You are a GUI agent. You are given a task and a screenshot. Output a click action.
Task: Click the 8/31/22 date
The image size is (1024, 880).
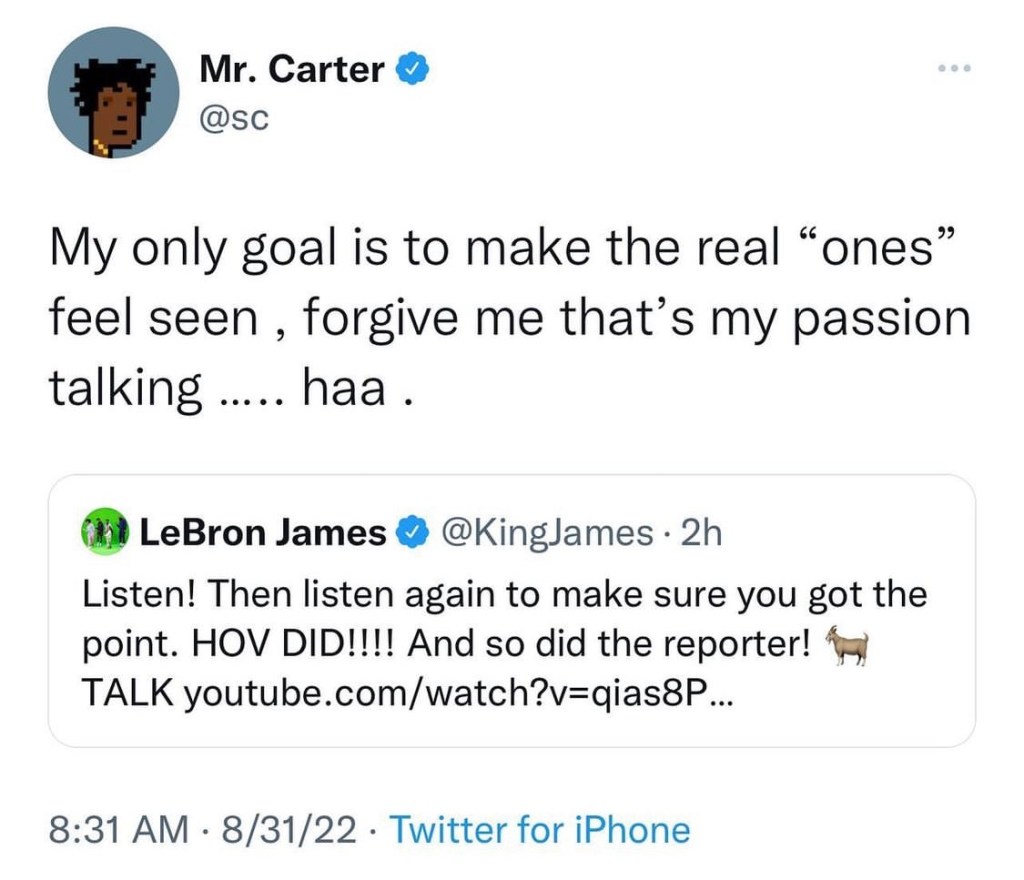coord(291,829)
